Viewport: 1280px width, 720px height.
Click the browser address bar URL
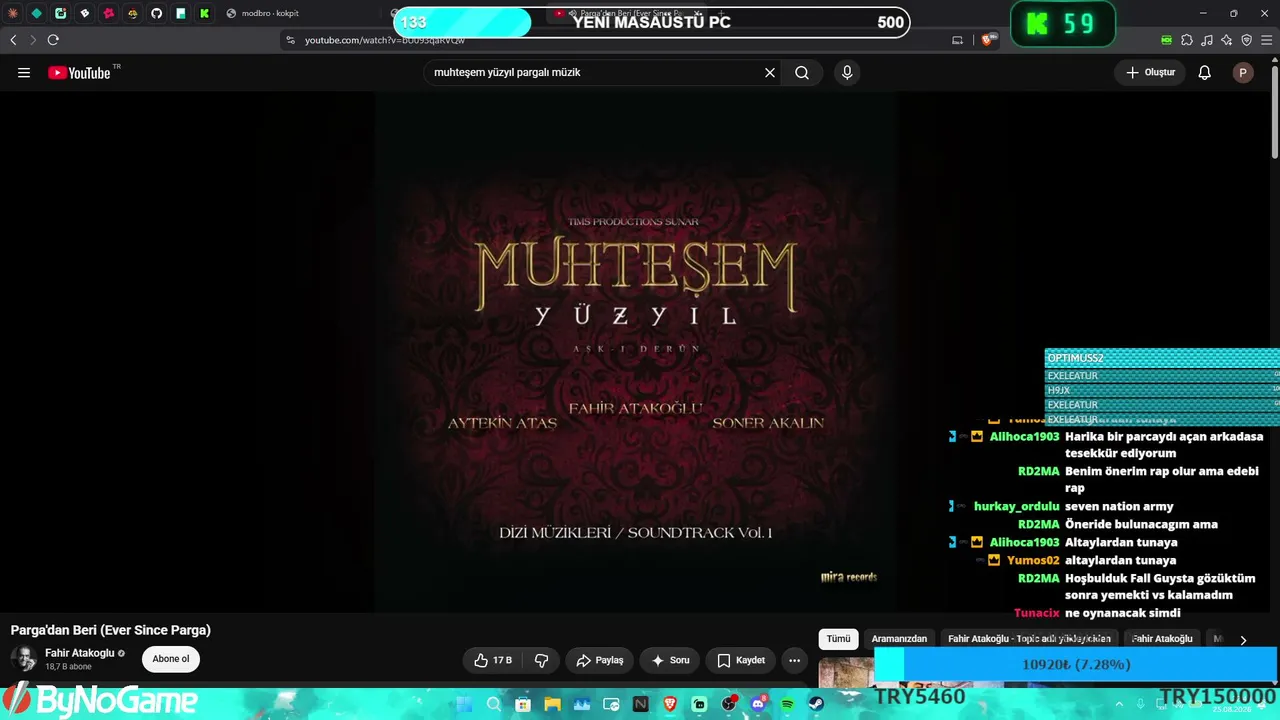385,40
